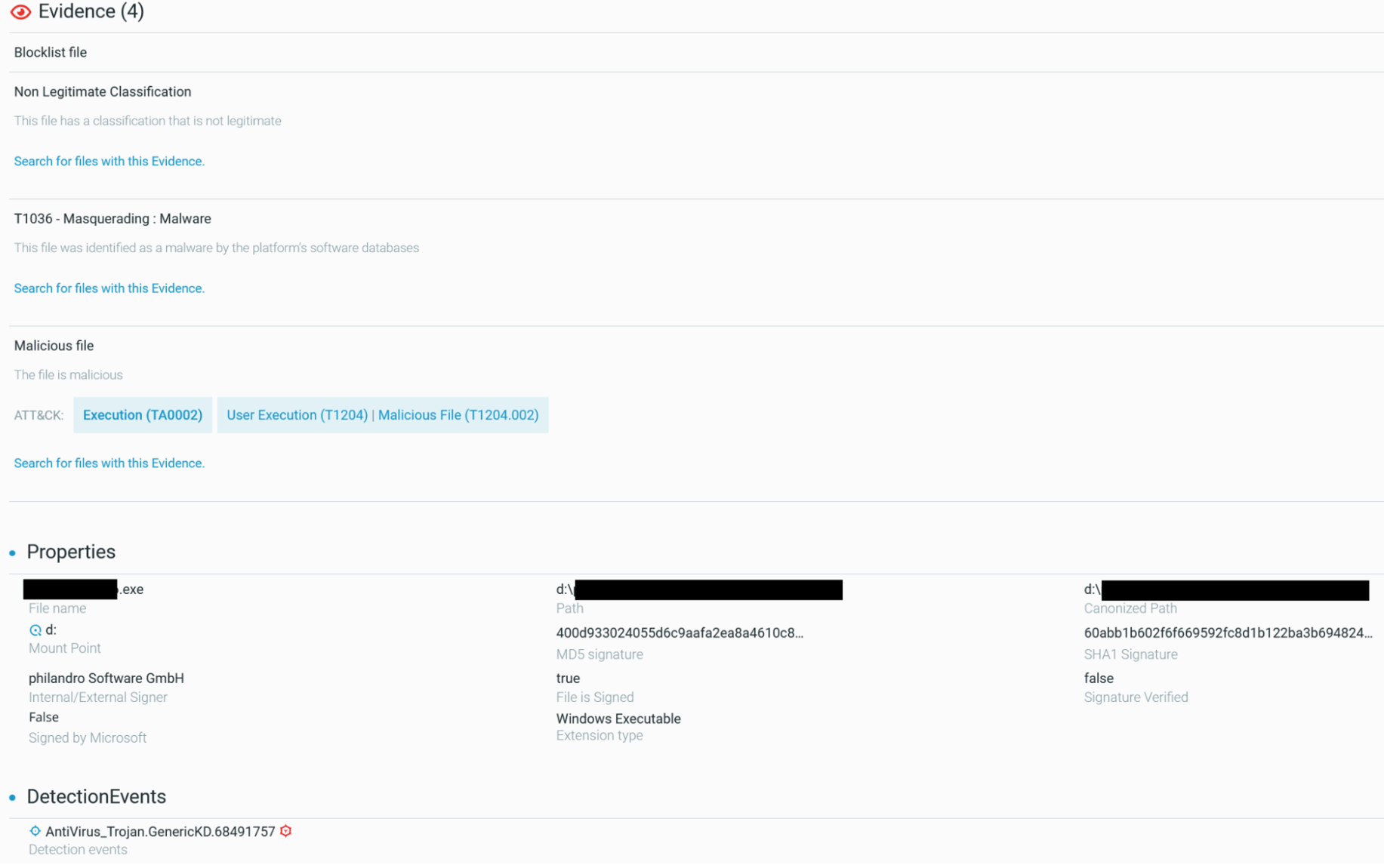This screenshot has width=1384, height=868.
Task: Open the Execution (TA0002) ATT&CK tactic tag
Action: pos(143,414)
